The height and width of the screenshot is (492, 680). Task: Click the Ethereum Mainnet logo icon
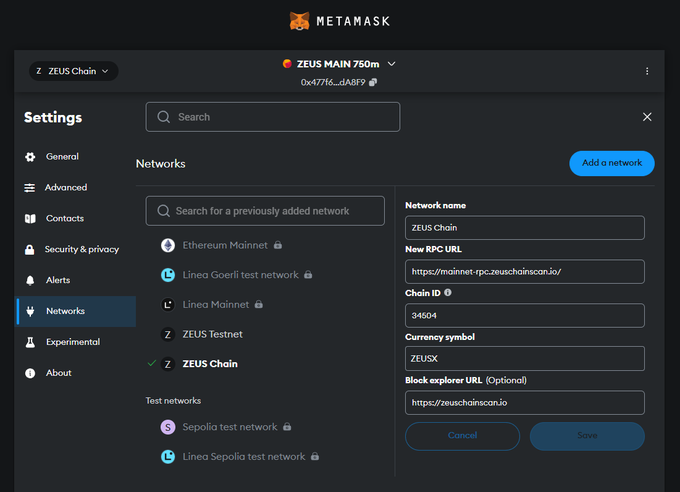pos(168,245)
